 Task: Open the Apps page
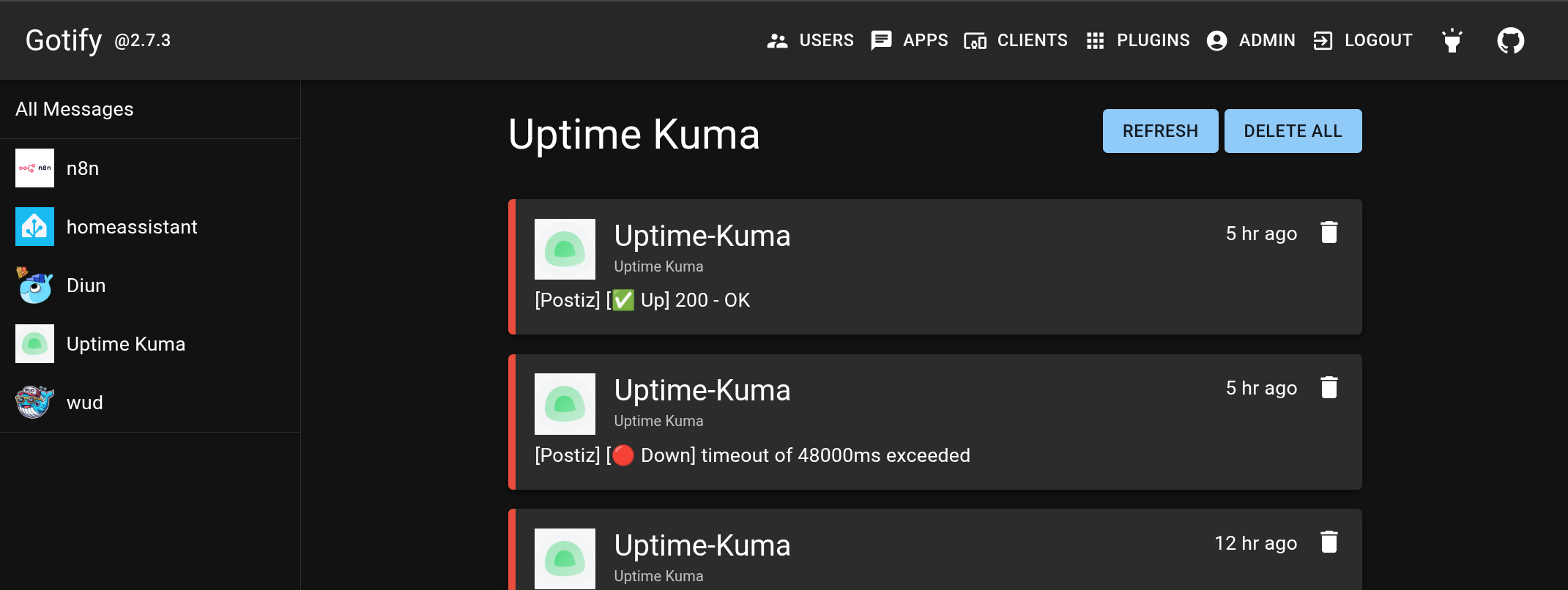[x=910, y=40]
